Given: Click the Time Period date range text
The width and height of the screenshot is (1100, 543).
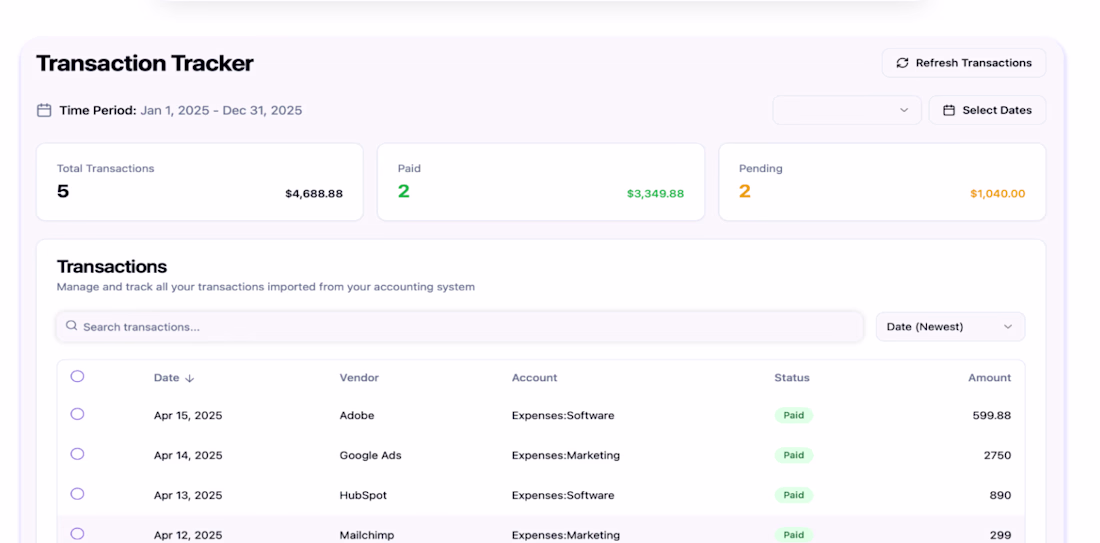Looking at the screenshot, I should point(221,110).
